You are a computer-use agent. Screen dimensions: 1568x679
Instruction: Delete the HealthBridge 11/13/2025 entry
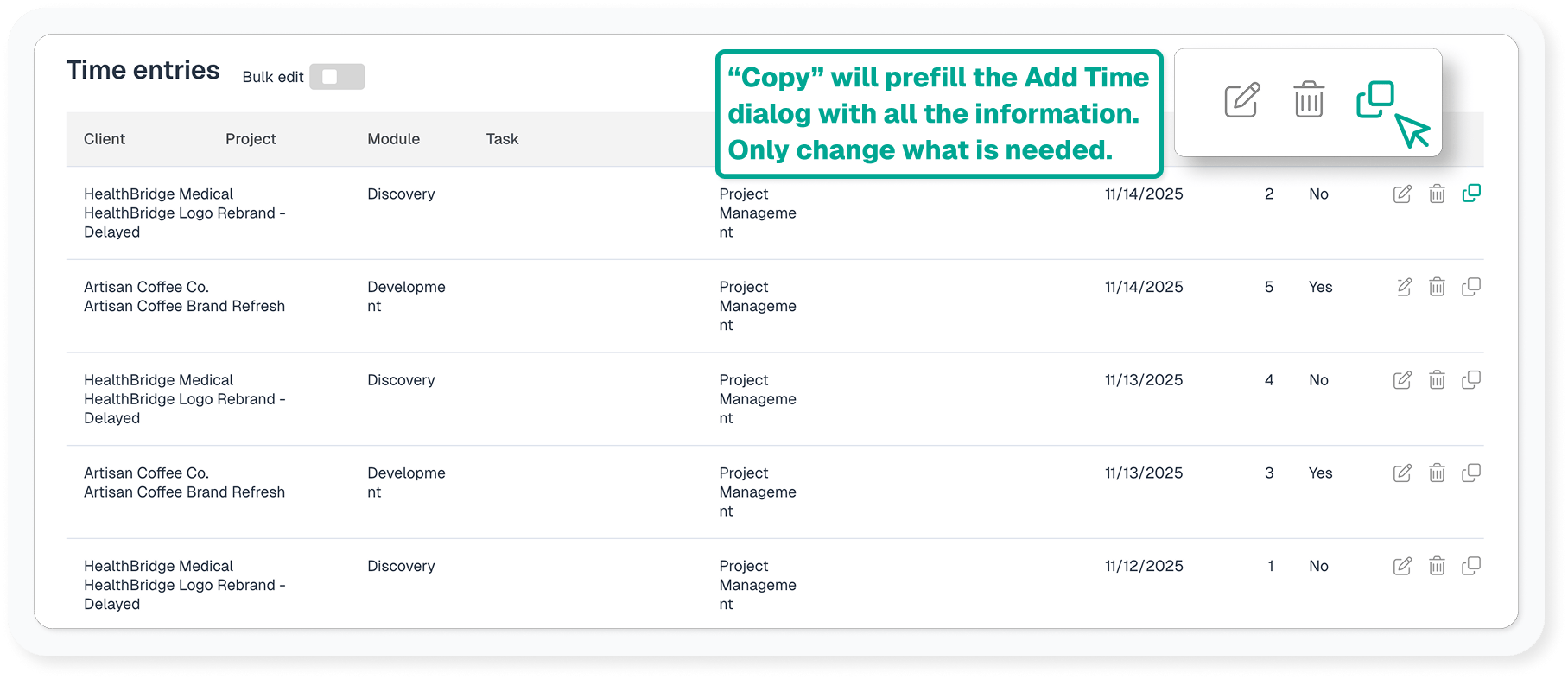[x=1437, y=380]
